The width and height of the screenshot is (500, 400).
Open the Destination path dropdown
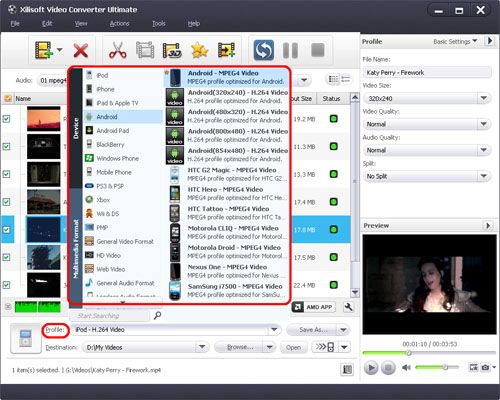(202, 347)
